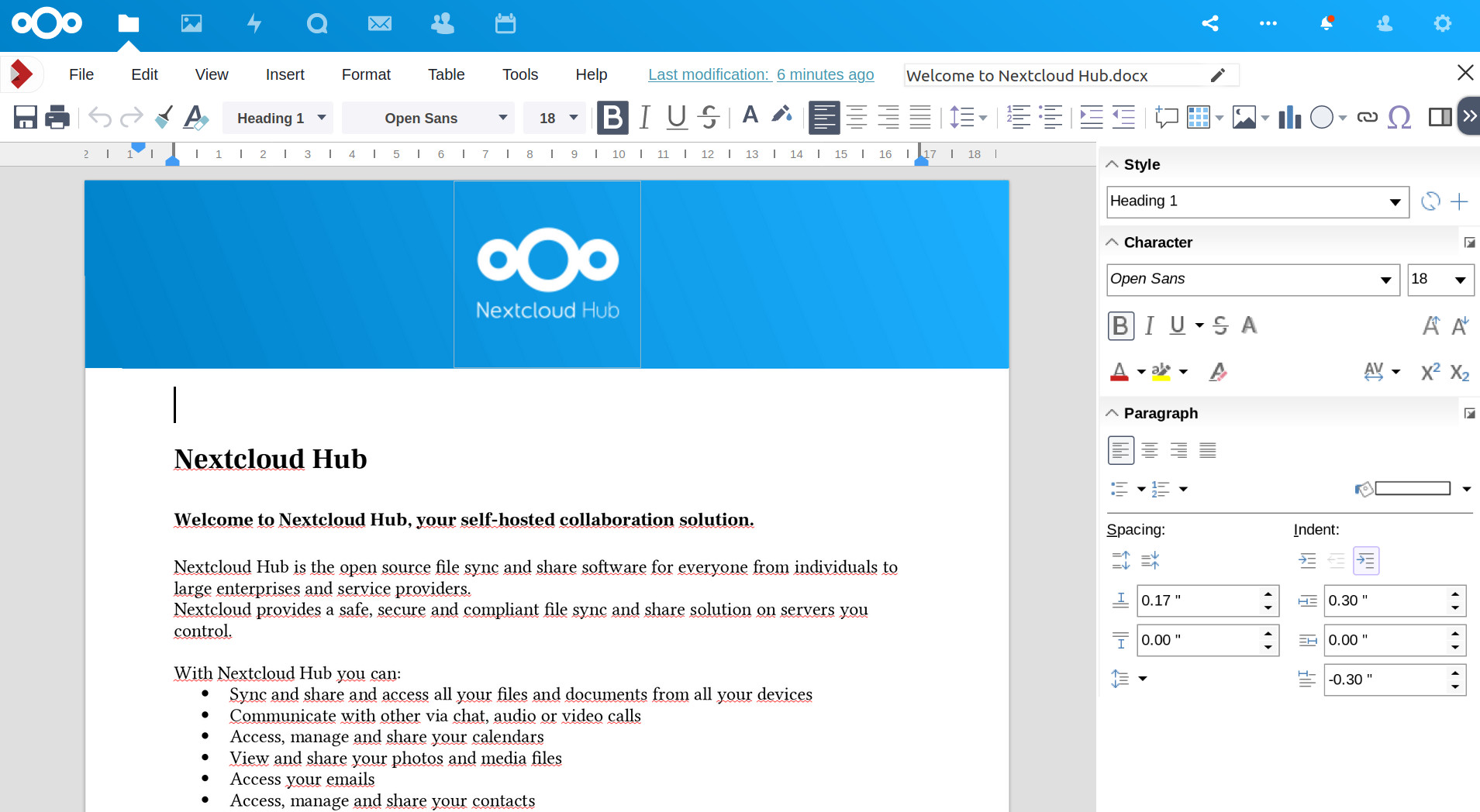Open the Format menu
Screen dimensions: 1480x812
pos(365,74)
